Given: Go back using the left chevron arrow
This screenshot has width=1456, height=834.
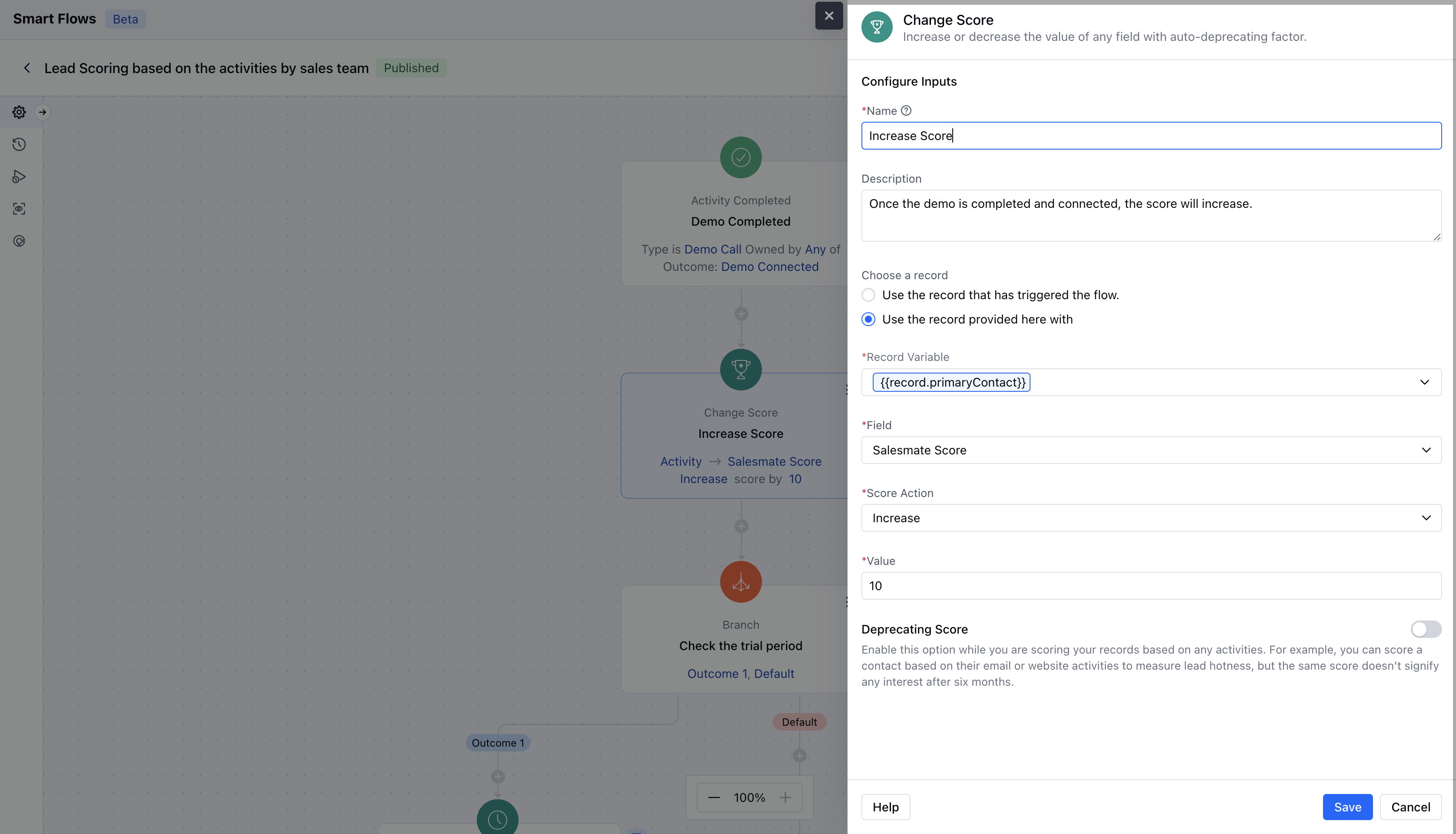Looking at the screenshot, I should pyautogui.click(x=27, y=68).
